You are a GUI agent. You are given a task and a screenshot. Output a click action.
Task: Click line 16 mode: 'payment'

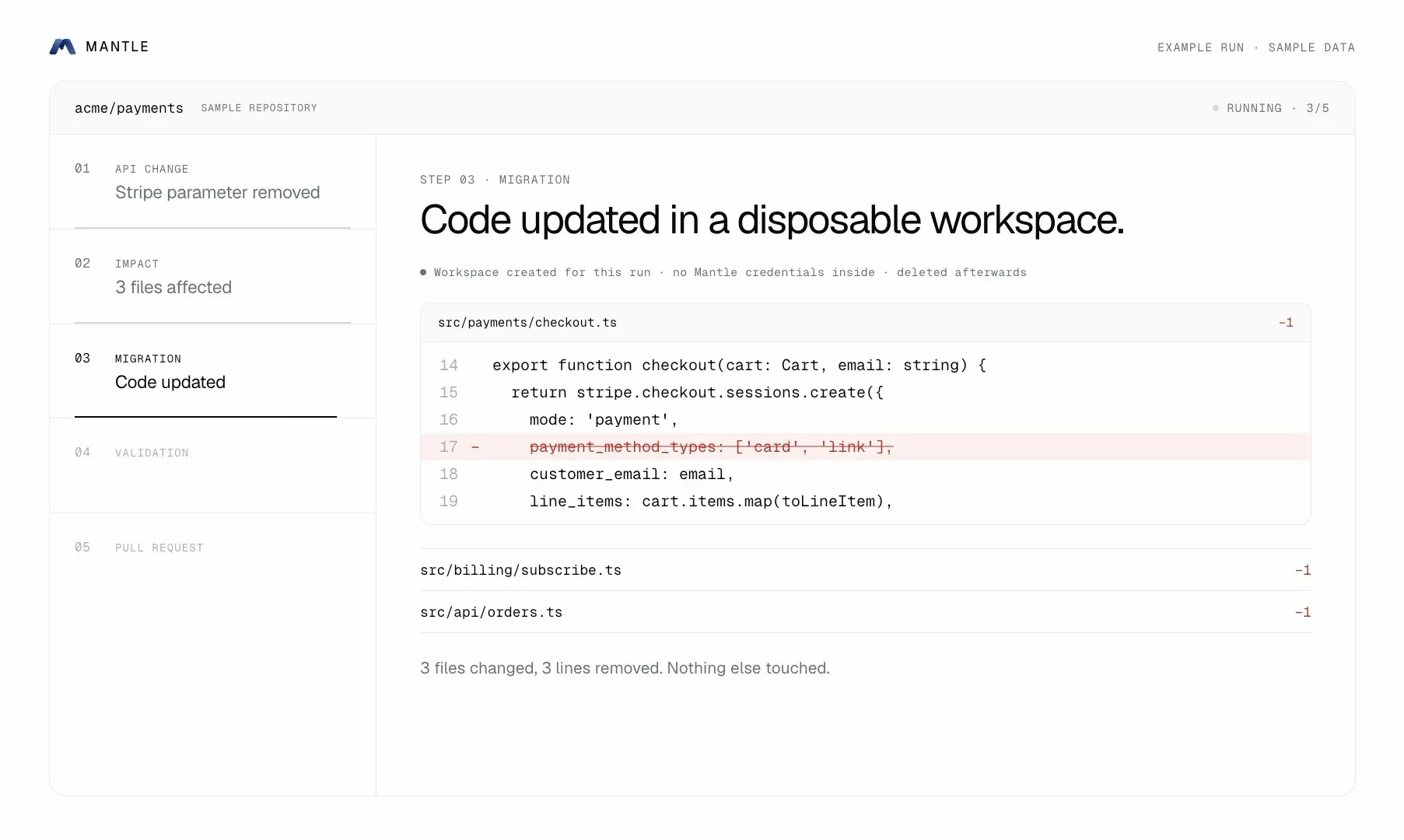(865, 420)
